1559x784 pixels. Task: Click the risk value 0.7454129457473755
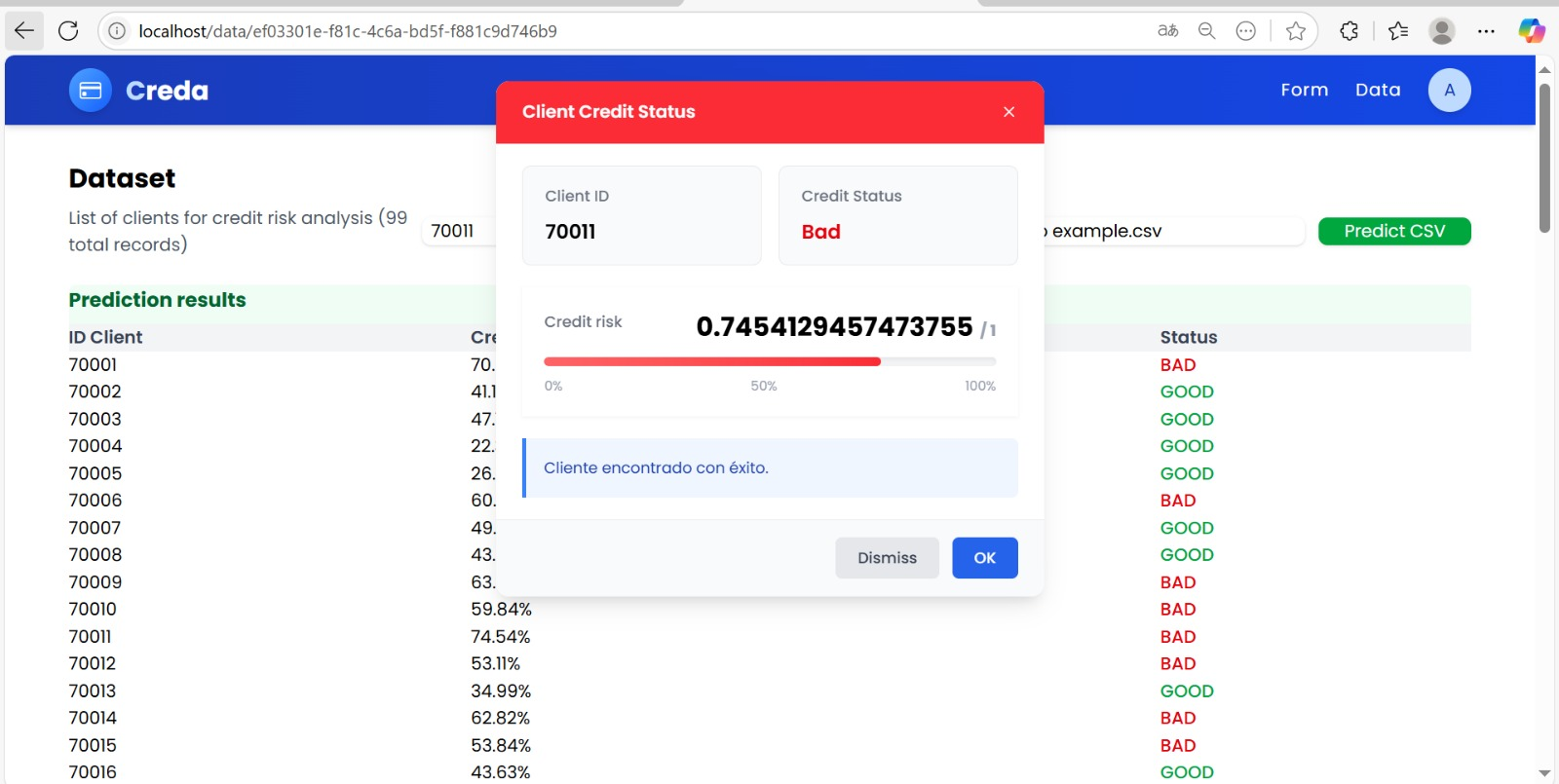(x=834, y=326)
